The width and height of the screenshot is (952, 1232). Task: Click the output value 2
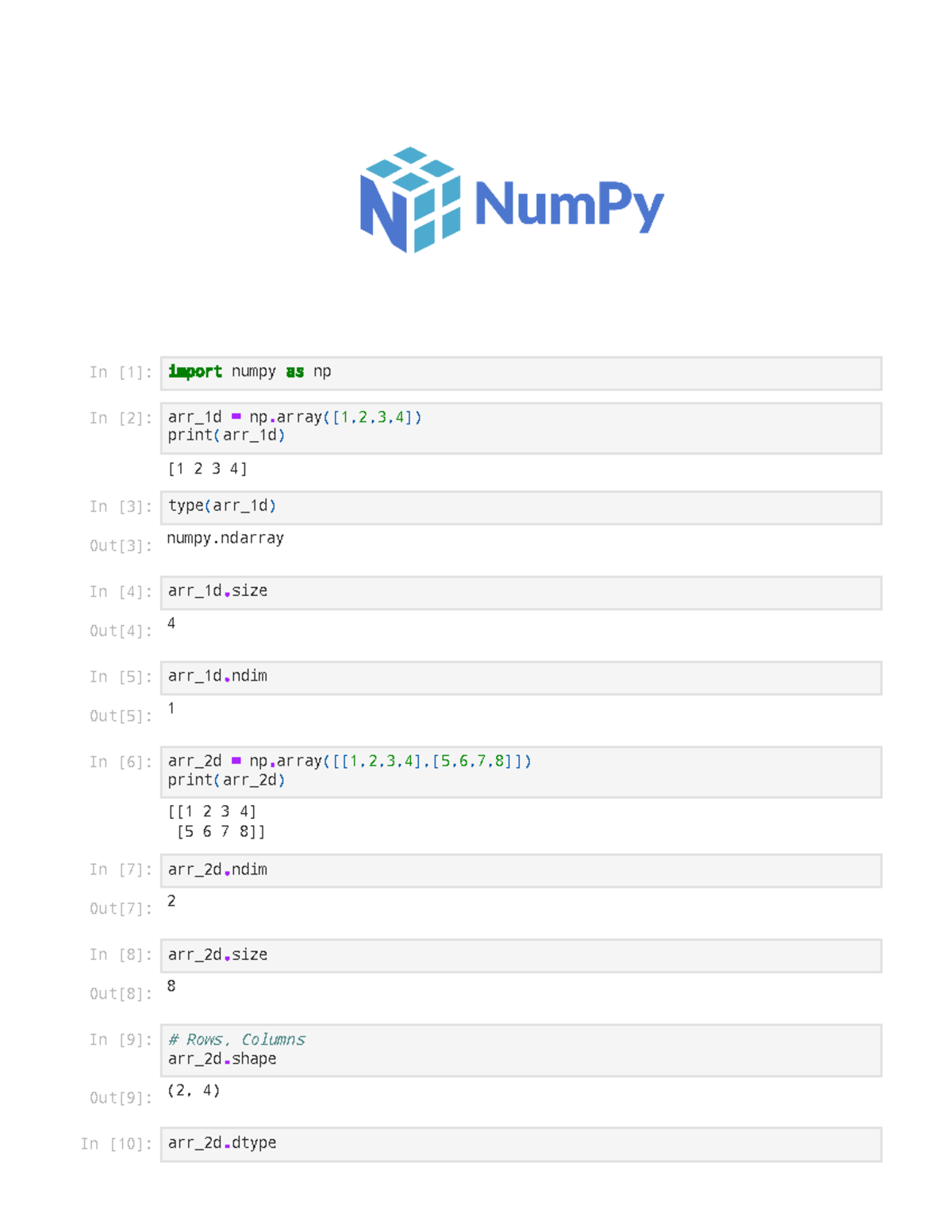[171, 900]
